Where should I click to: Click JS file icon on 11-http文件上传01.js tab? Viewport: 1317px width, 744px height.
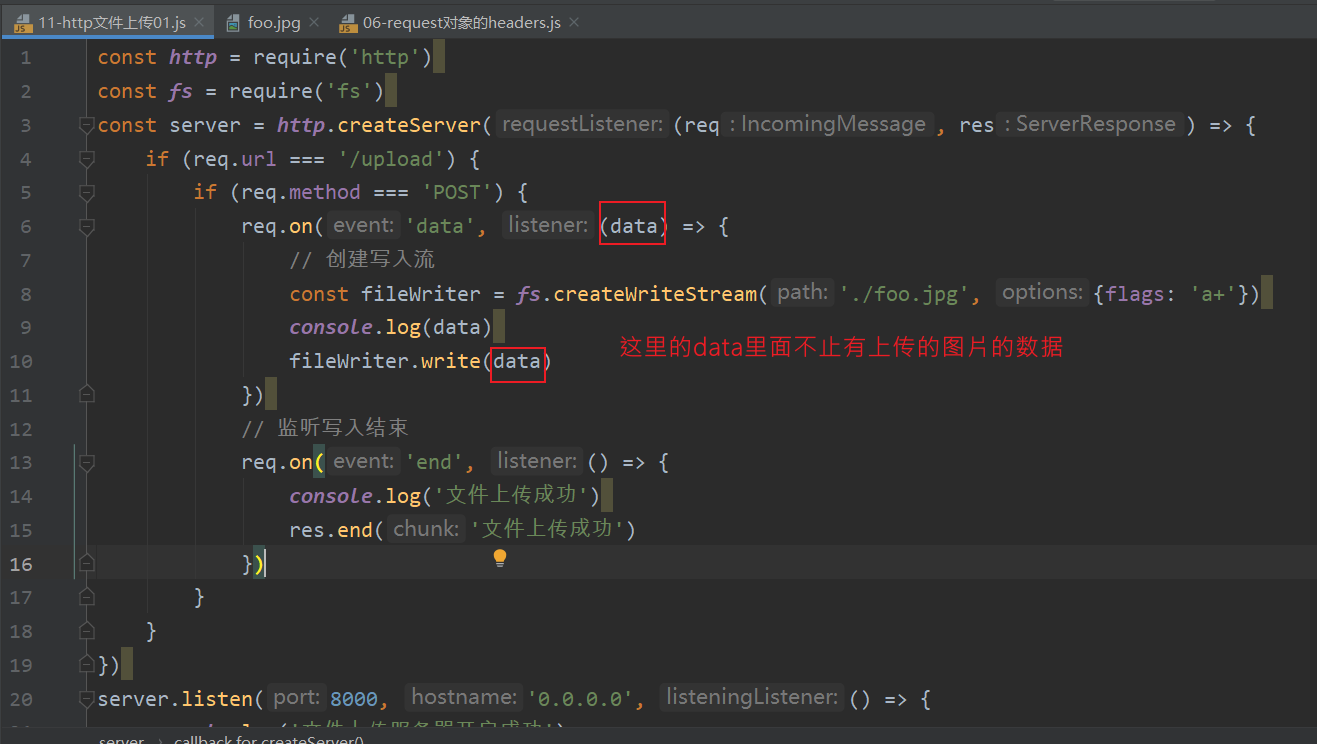(x=22, y=22)
